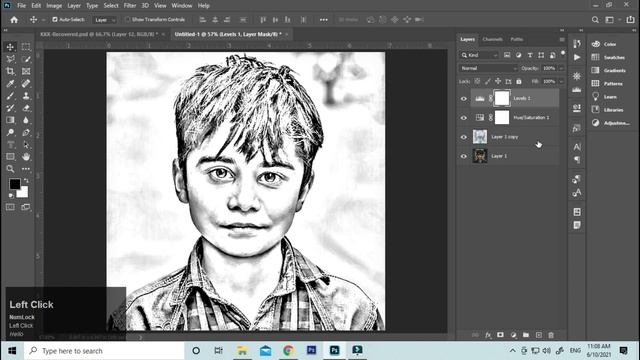
Task: Open the Opacity slider dropdown arrow
Action: 562,68
